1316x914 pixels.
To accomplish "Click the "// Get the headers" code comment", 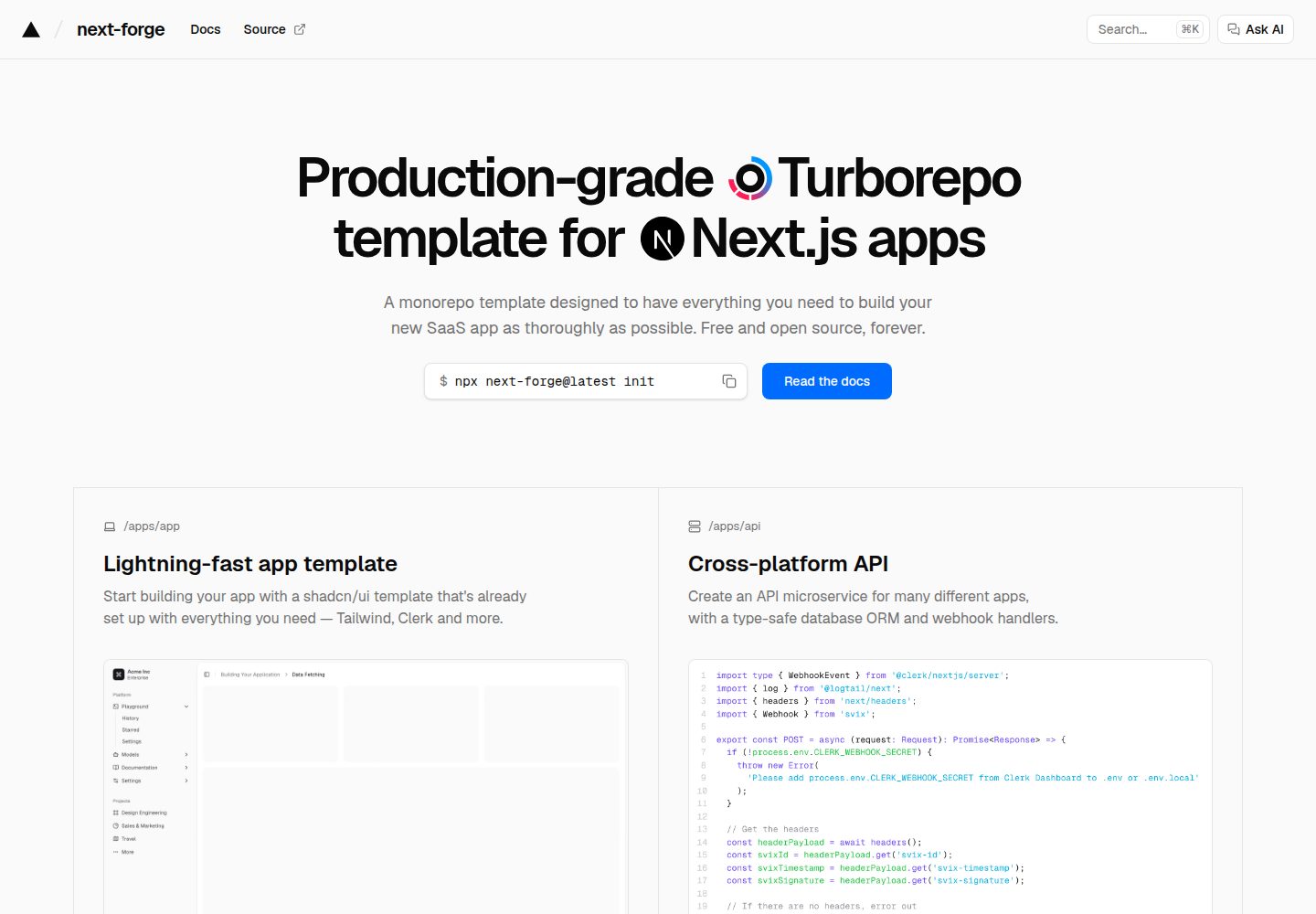I will coord(773,830).
